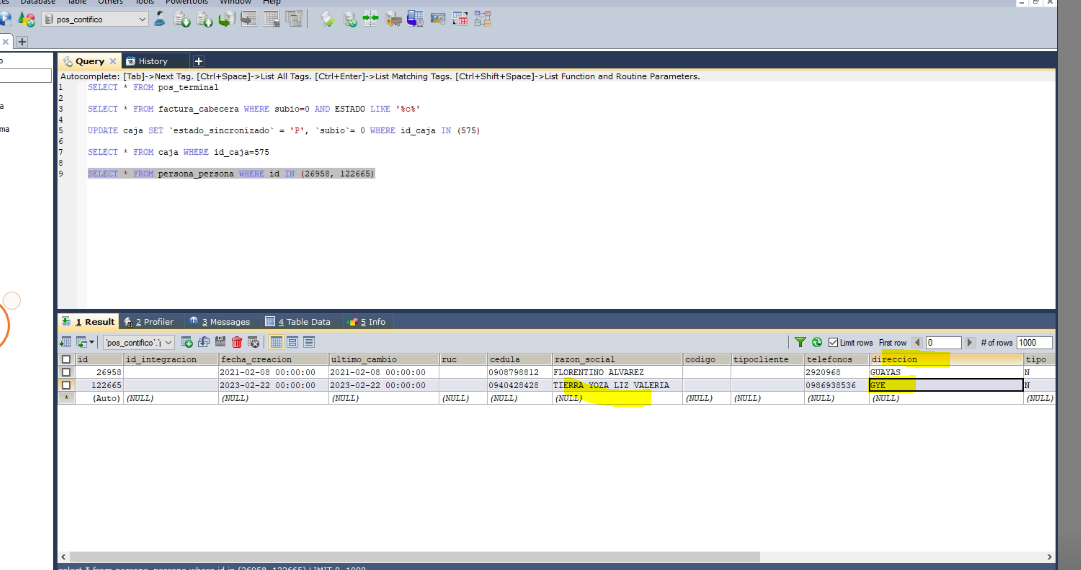The image size is (1081, 570).
Task: Go to next page of rows arrow
Action: (x=969, y=343)
